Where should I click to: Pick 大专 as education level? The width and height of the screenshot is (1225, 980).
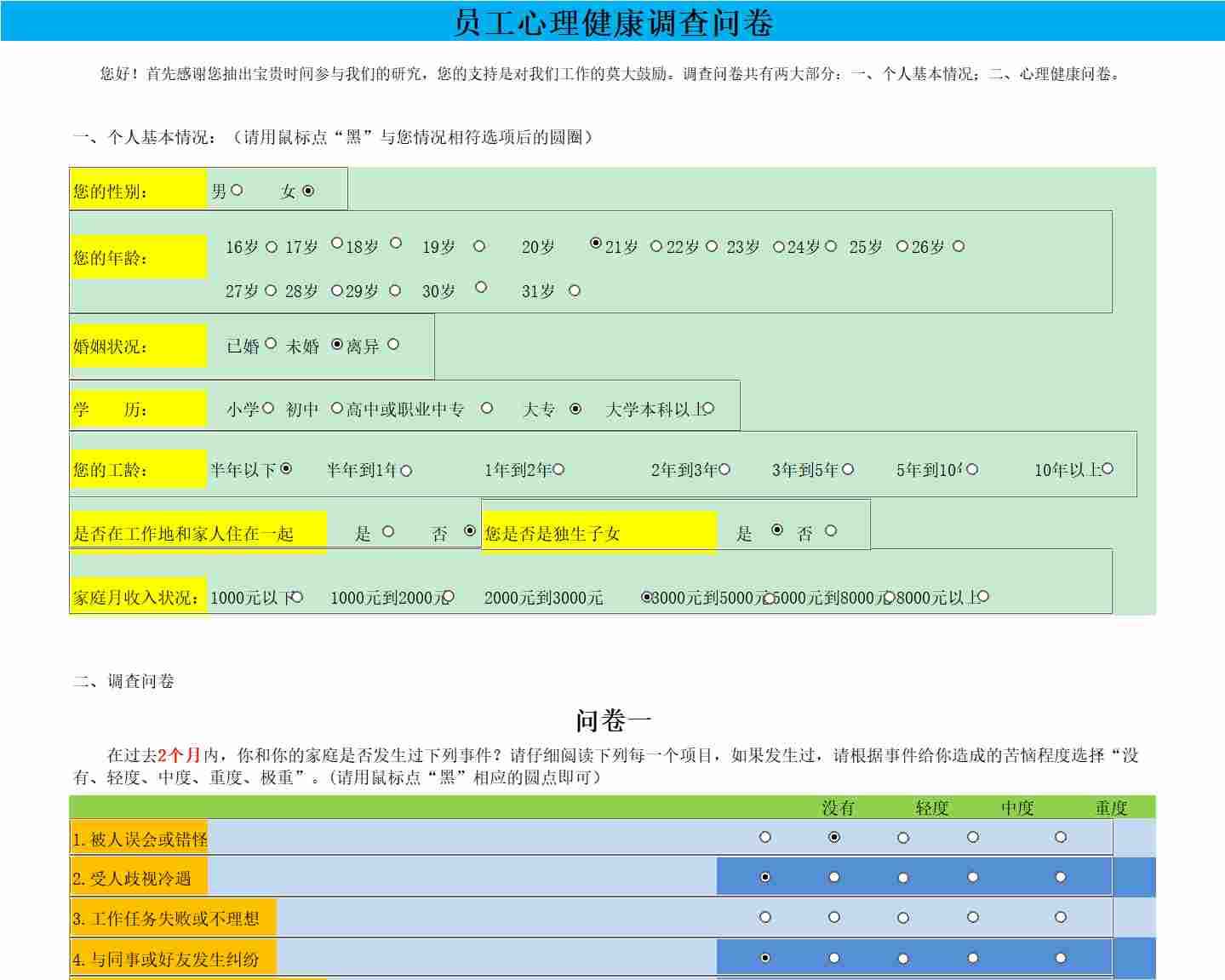click(x=576, y=407)
